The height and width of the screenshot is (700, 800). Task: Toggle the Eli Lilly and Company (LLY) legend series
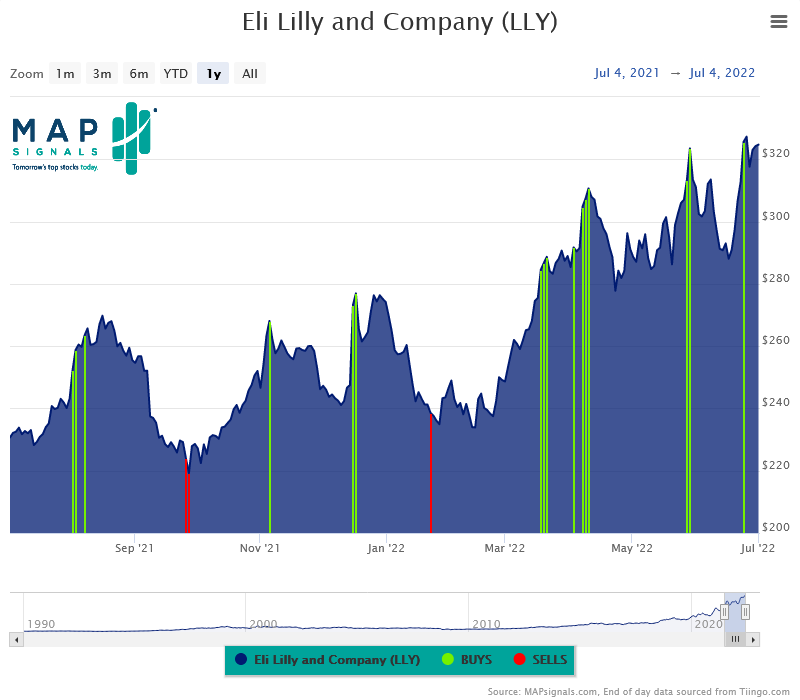(328, 660)
